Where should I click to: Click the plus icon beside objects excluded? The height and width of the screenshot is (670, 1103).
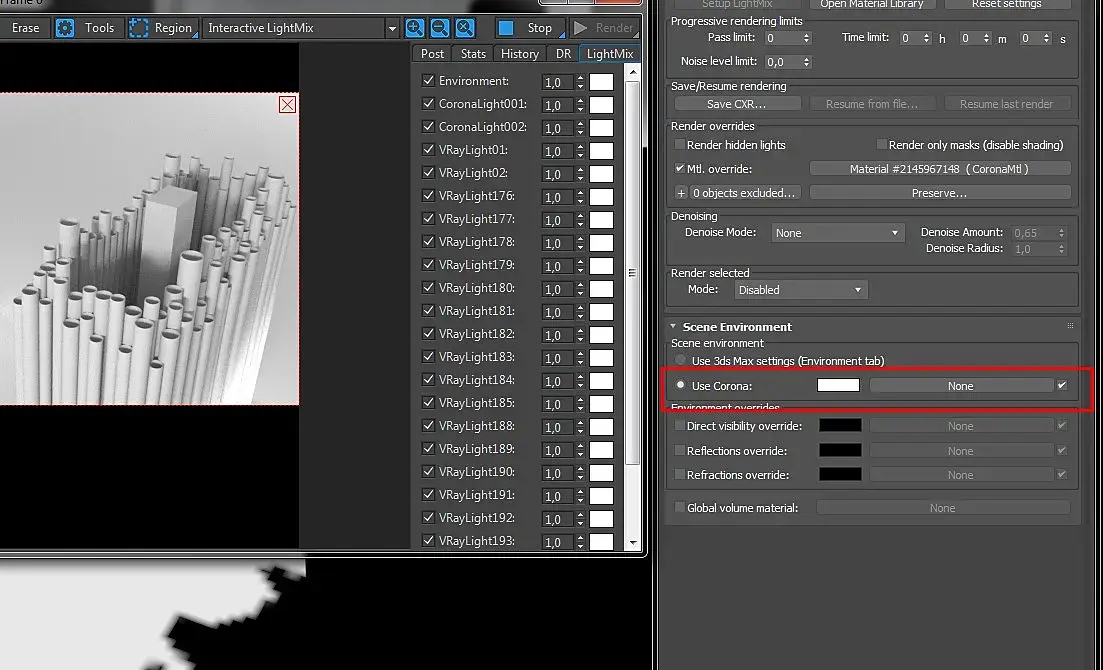point(680,193)
